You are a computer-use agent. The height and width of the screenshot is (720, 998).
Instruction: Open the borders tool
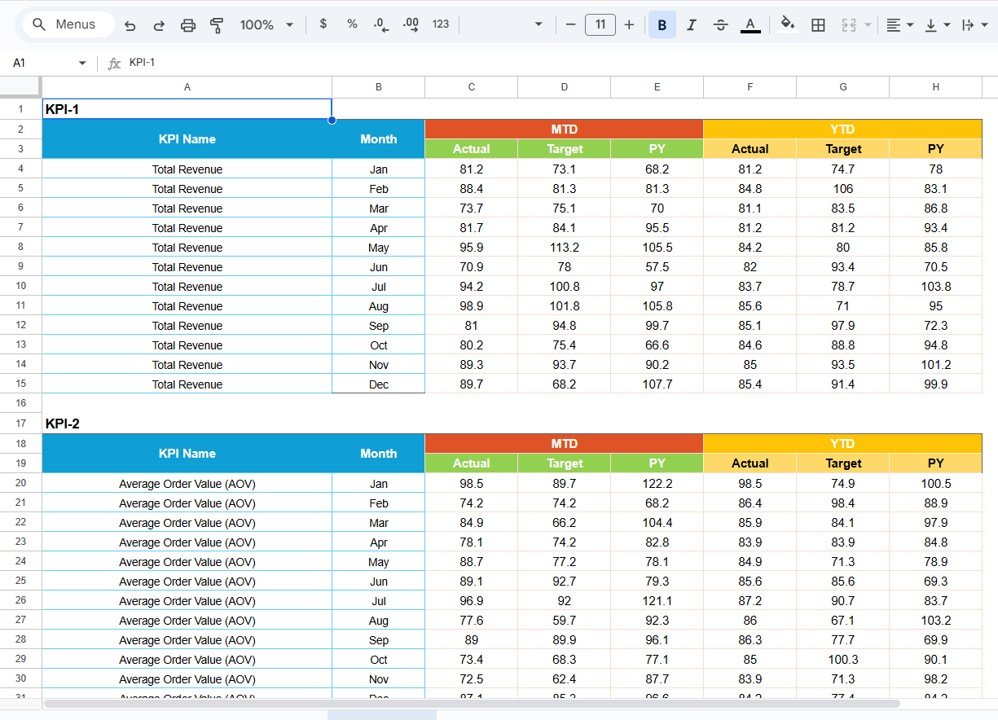pos(818,25)
